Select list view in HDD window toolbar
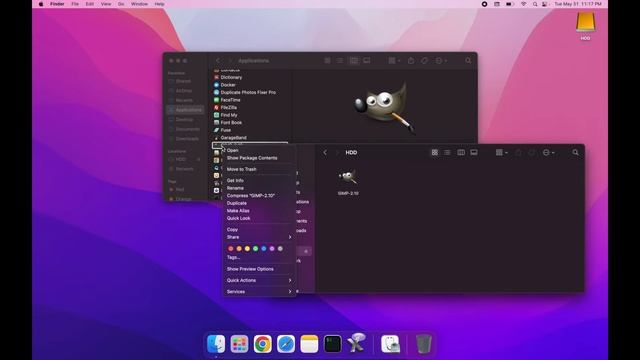 coord(447,153)
